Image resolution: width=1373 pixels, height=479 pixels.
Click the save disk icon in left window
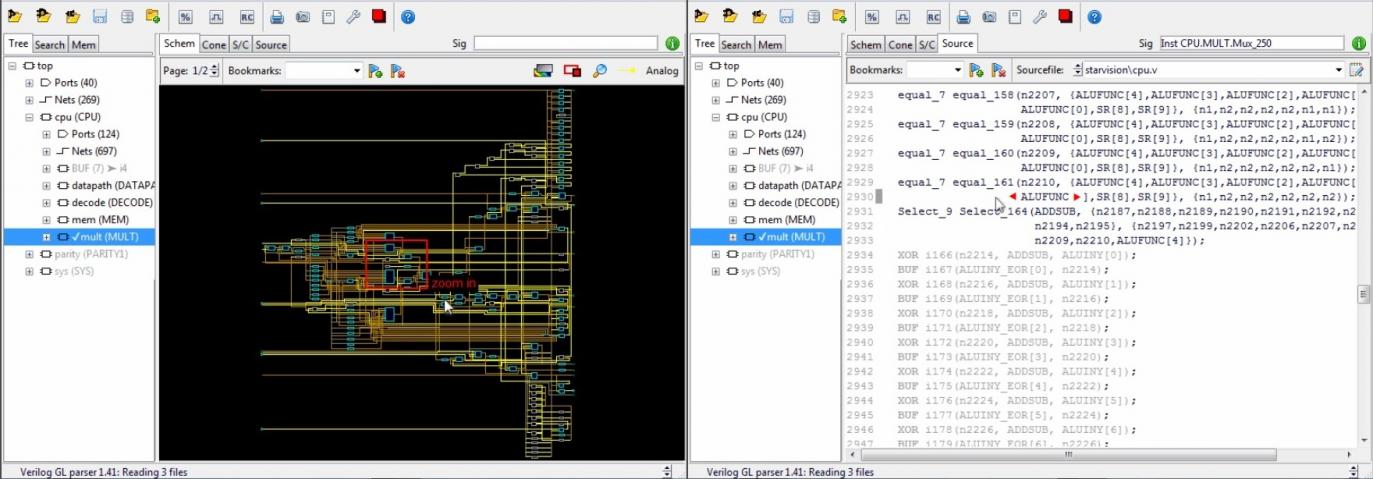(99, 16)
